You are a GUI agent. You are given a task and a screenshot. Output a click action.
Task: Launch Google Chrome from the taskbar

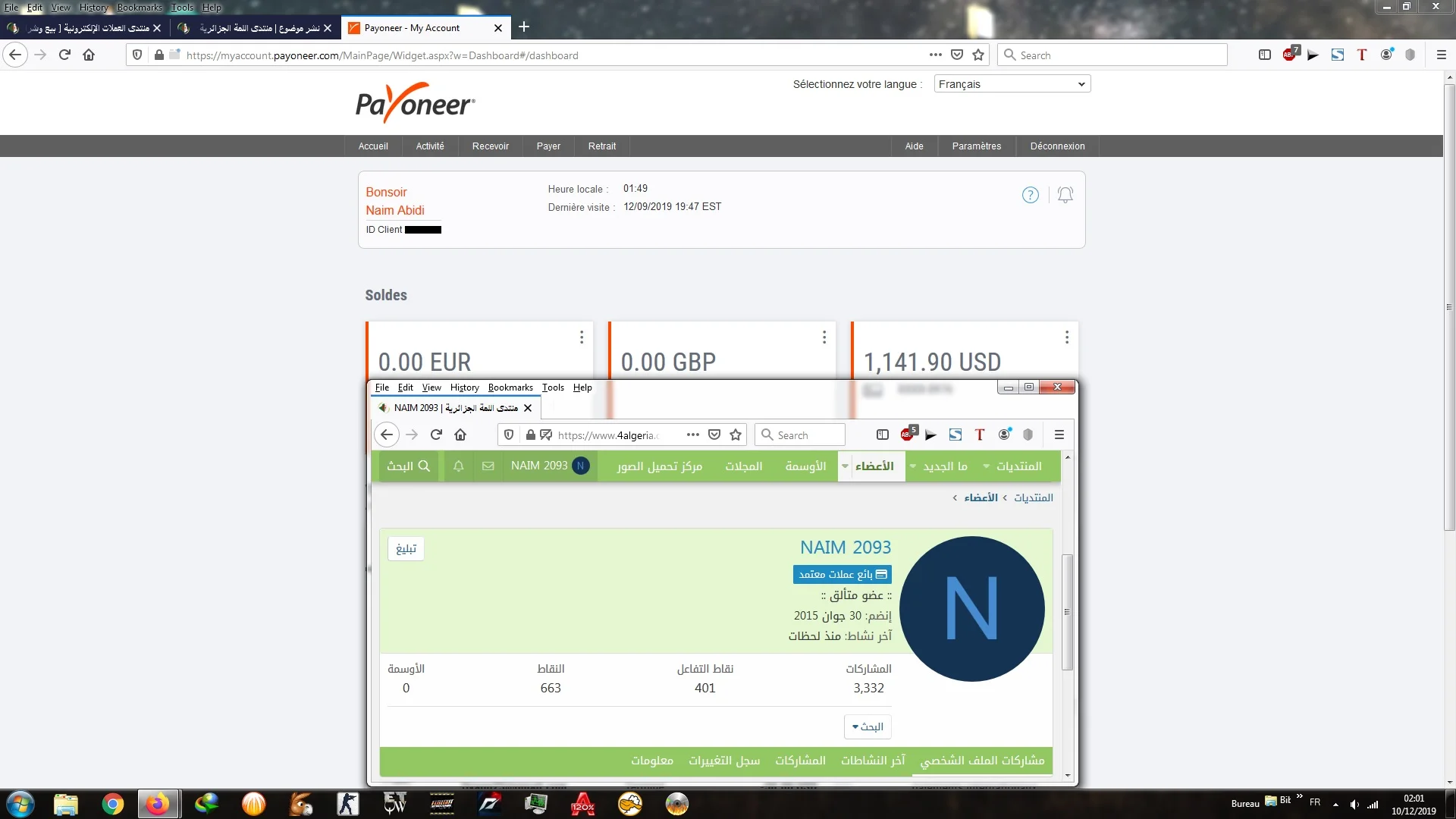112,804
